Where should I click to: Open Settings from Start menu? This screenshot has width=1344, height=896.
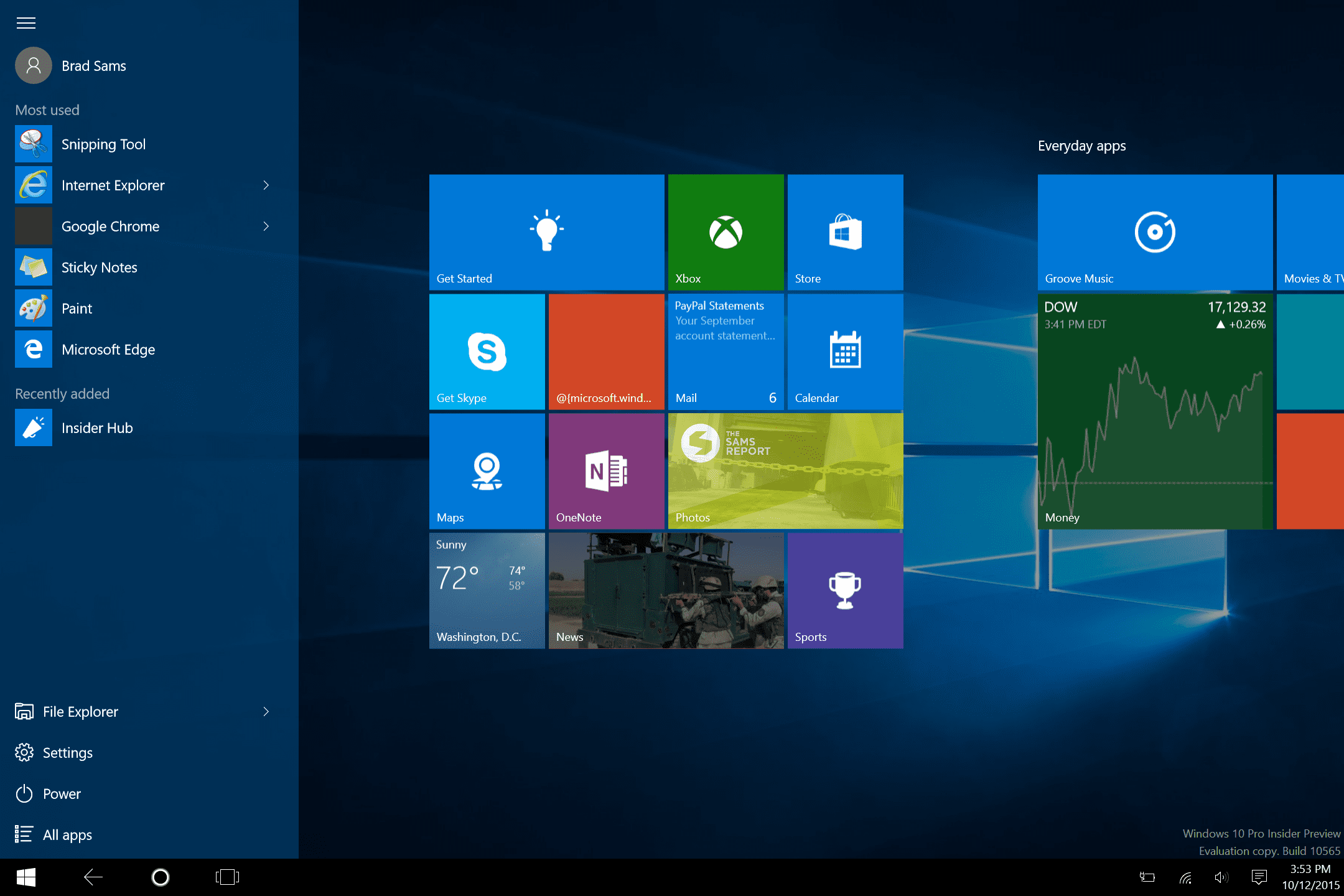[x=67, y=753]
